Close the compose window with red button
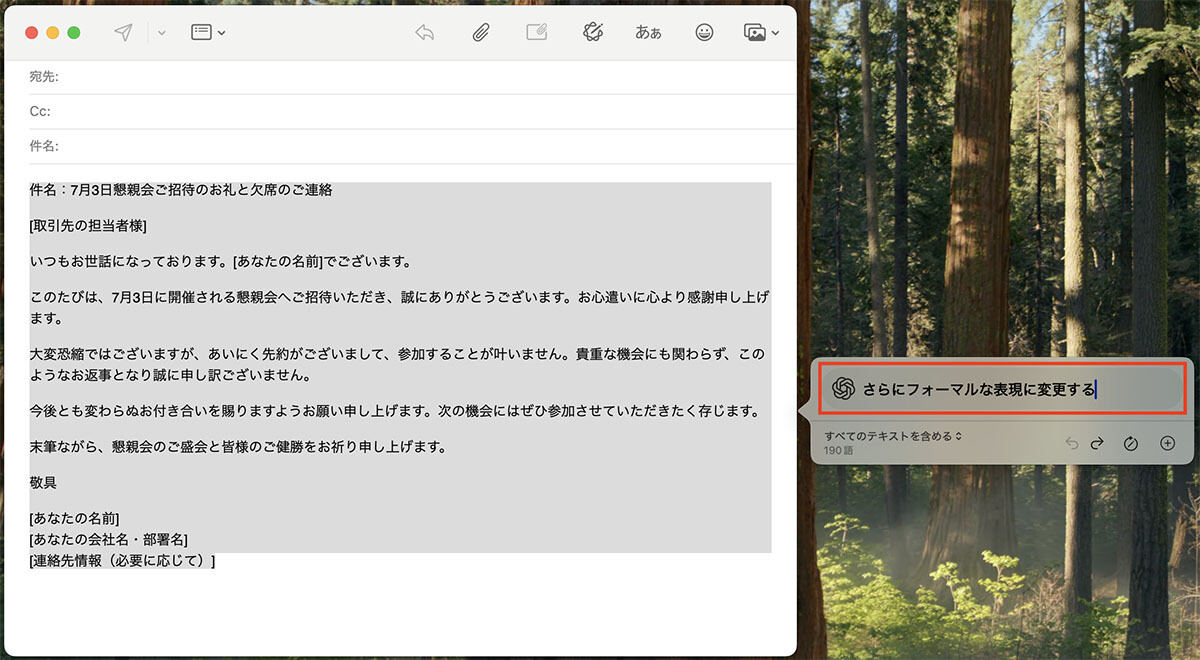1200x660 pixels. (x=32, y=33)
